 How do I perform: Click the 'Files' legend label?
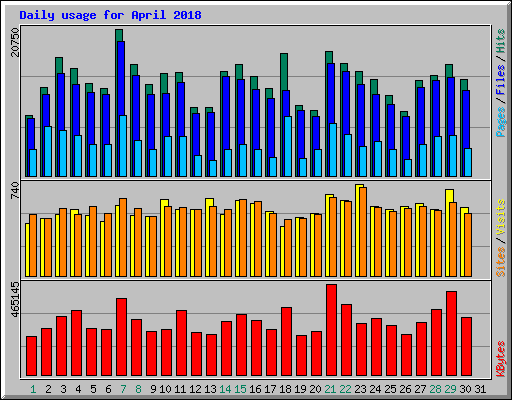click(501, 80)
